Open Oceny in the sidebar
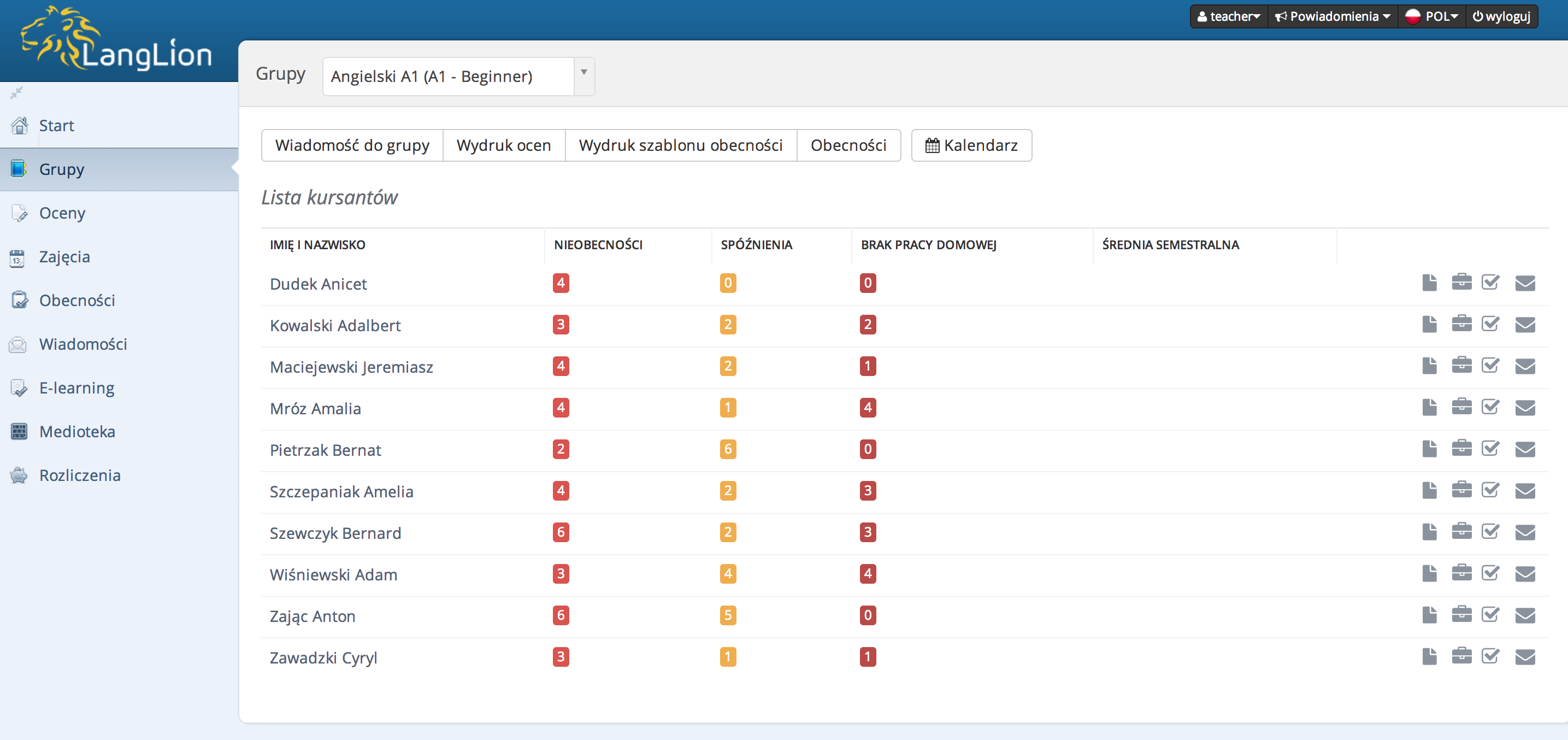Viewport: 1568px width, 740px height. (x=62, y=213)
